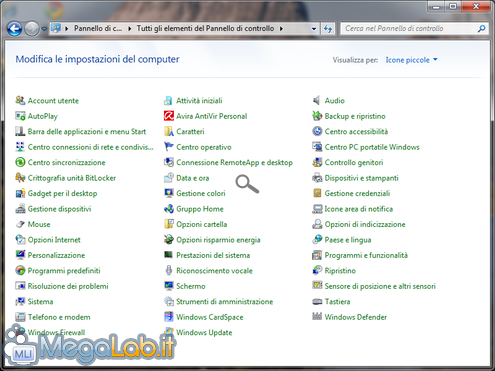Expand the Icone piccole view dropdown
The height and width of the screenshot is (371, 495).
412,60
